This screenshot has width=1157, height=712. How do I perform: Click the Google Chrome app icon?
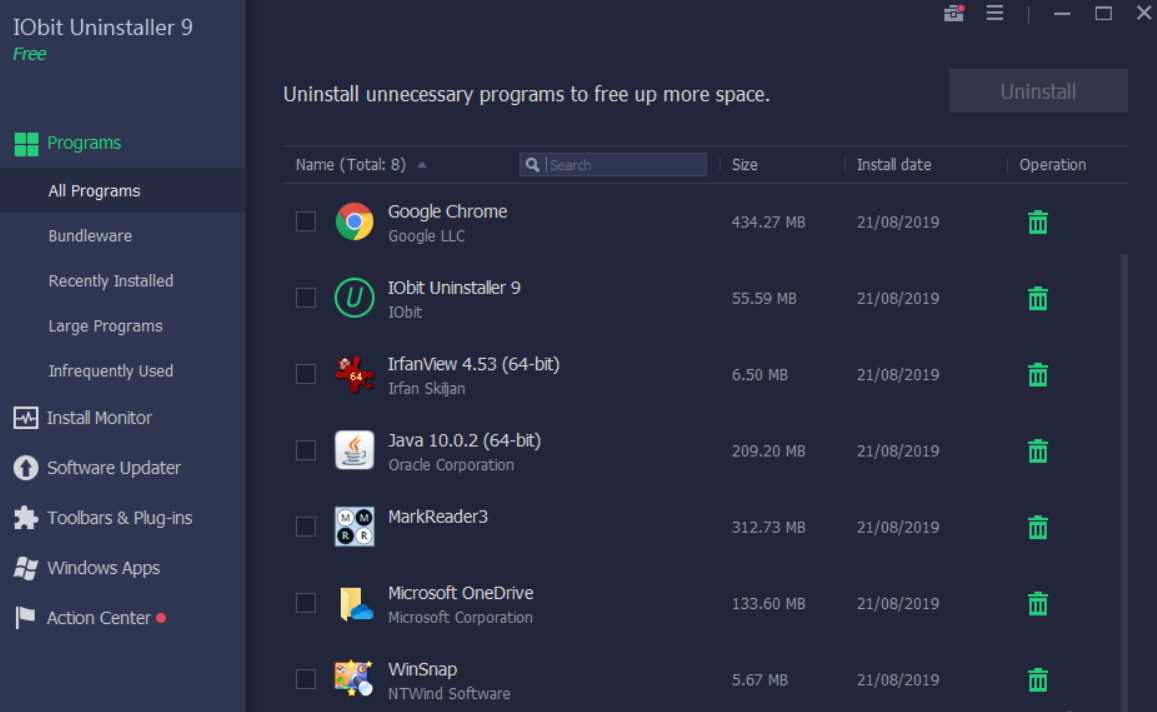tap(354, 221)
